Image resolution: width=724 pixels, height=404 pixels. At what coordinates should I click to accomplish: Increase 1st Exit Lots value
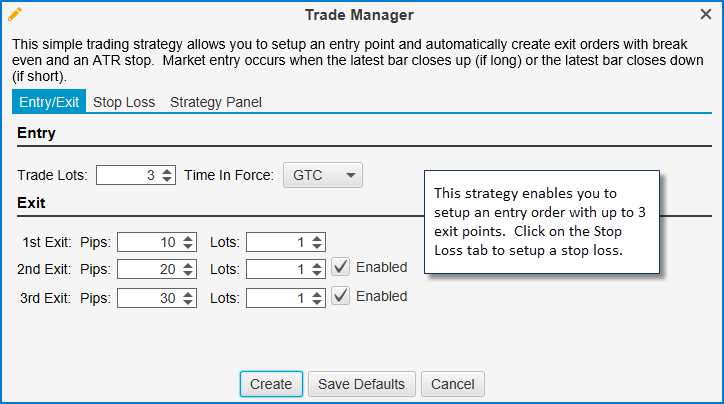tap(317, 237)
